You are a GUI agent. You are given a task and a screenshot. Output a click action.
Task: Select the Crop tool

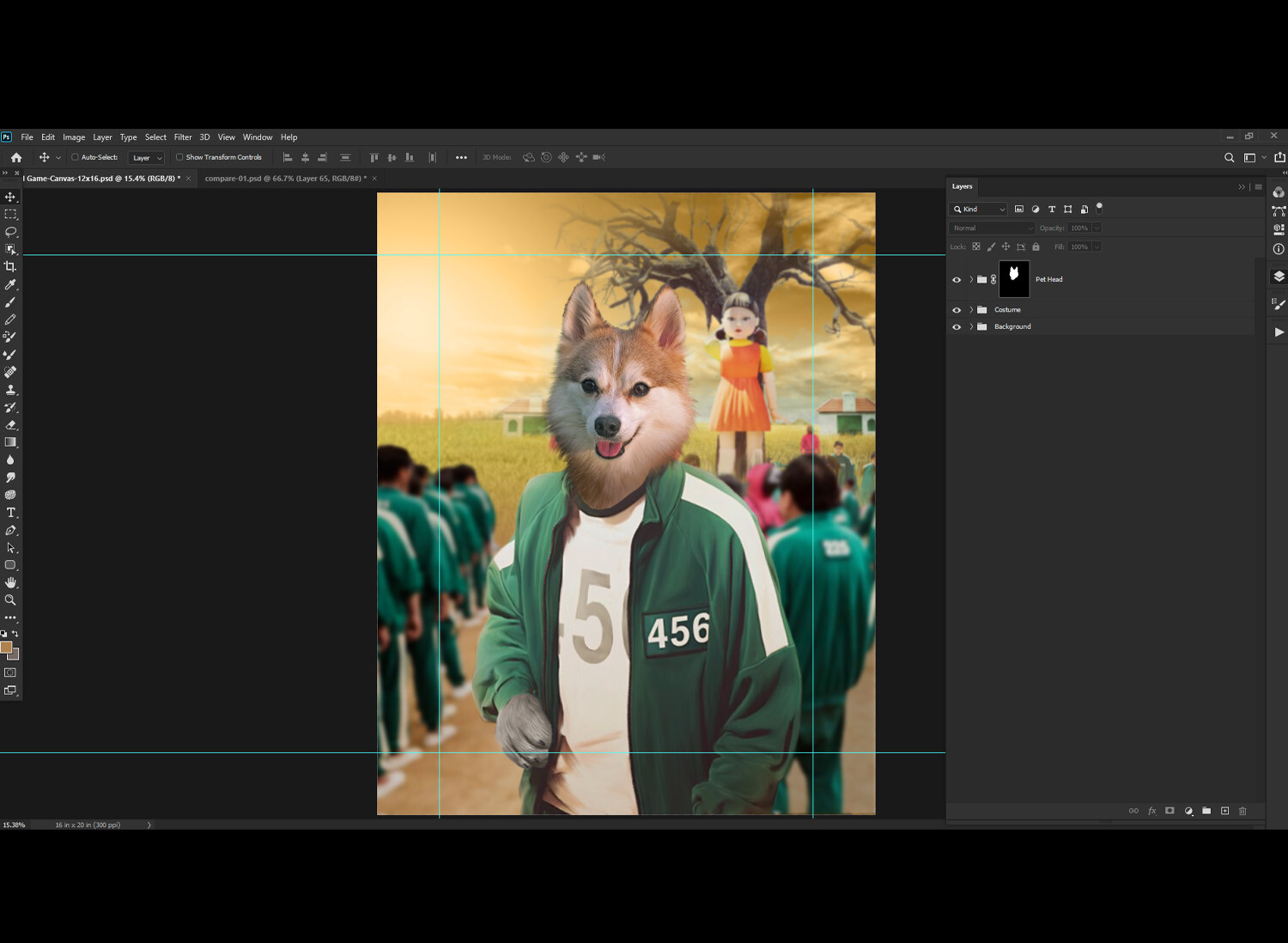[x=11, y=265]
